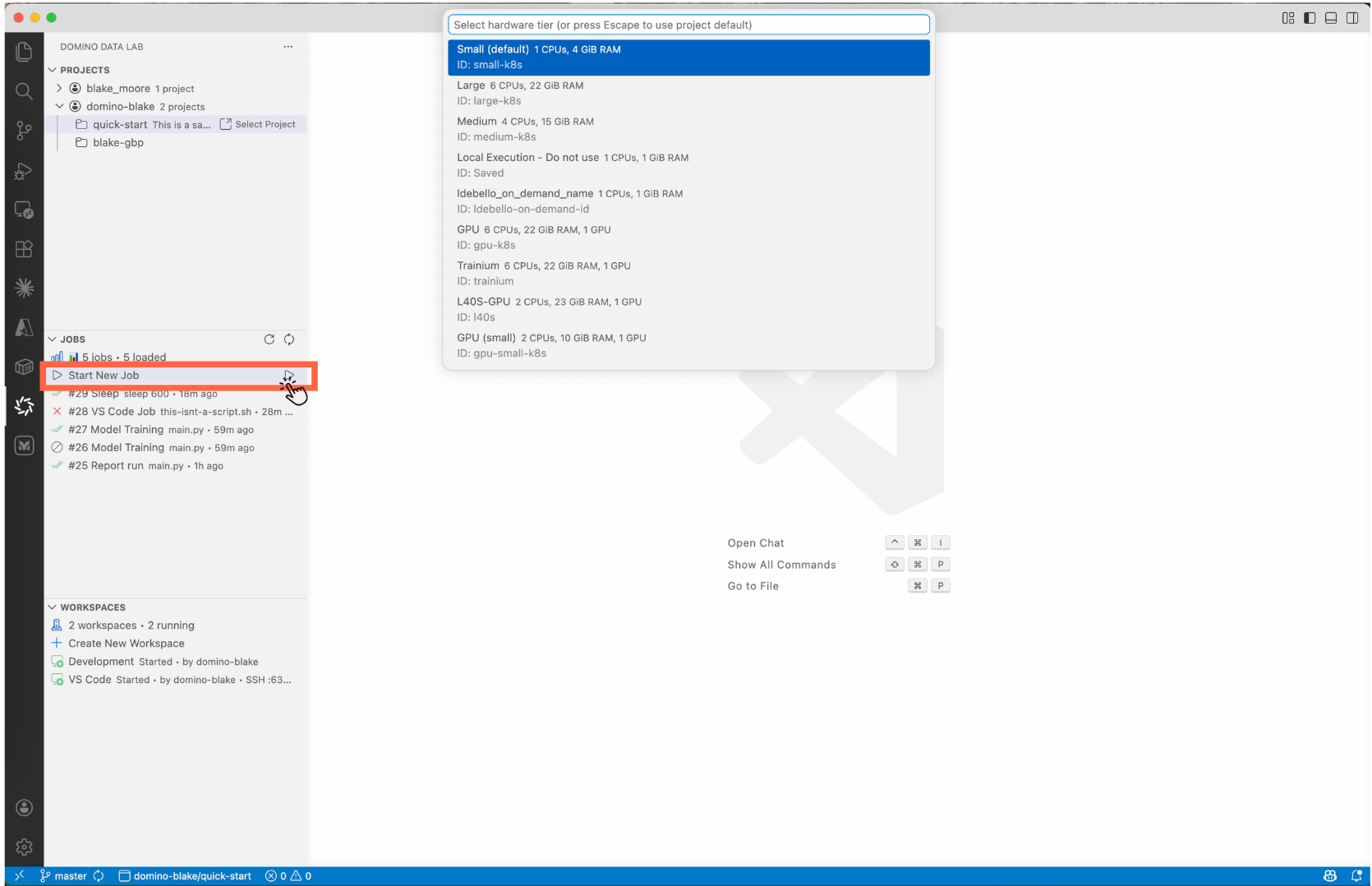Click Select Project on the quick-start row
The image size is (1372, 886).
tap(257, 124)
